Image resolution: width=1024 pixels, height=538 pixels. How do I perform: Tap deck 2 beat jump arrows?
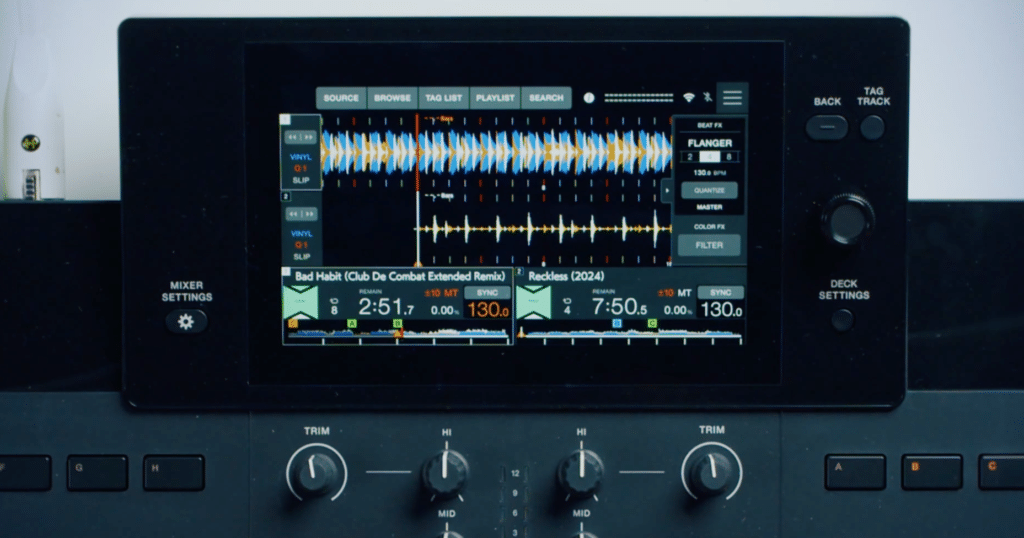301,214
